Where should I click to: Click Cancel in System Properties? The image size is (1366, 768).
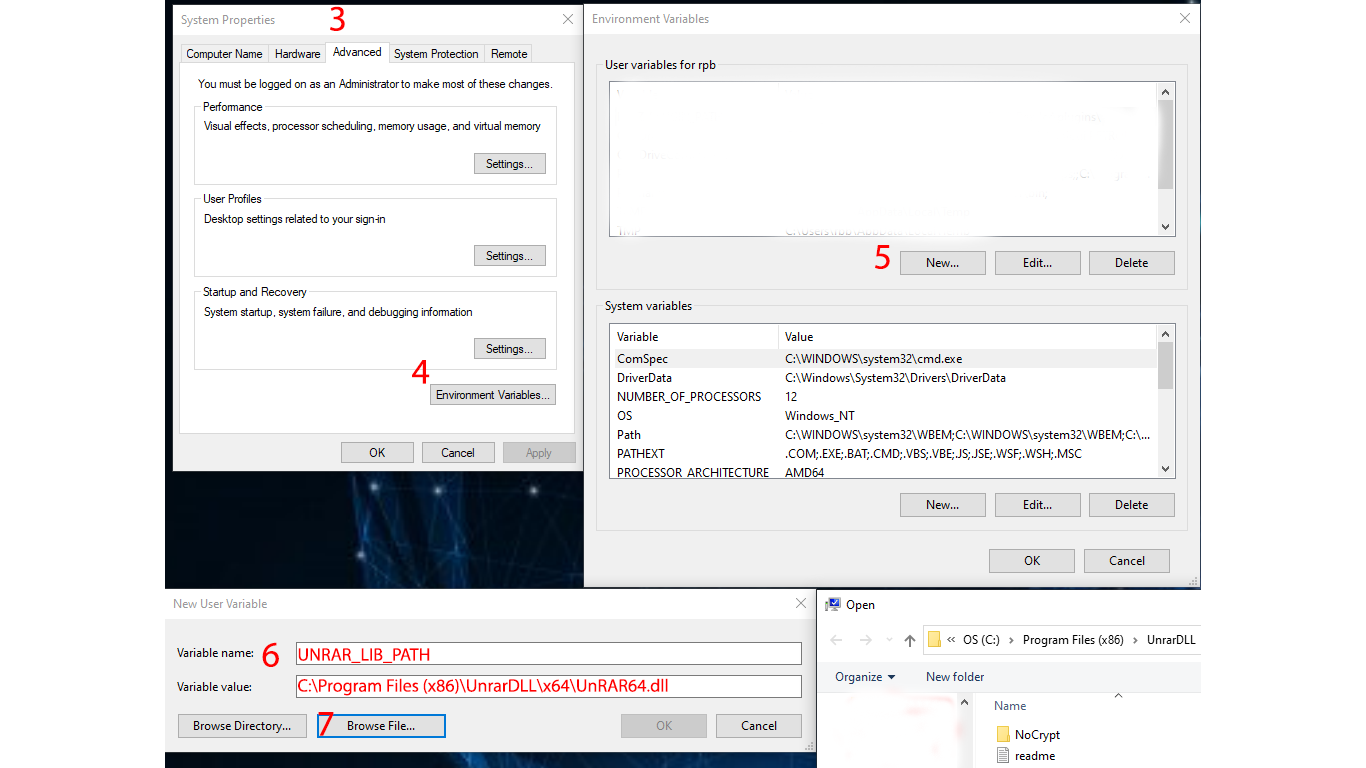pos(458,453)
